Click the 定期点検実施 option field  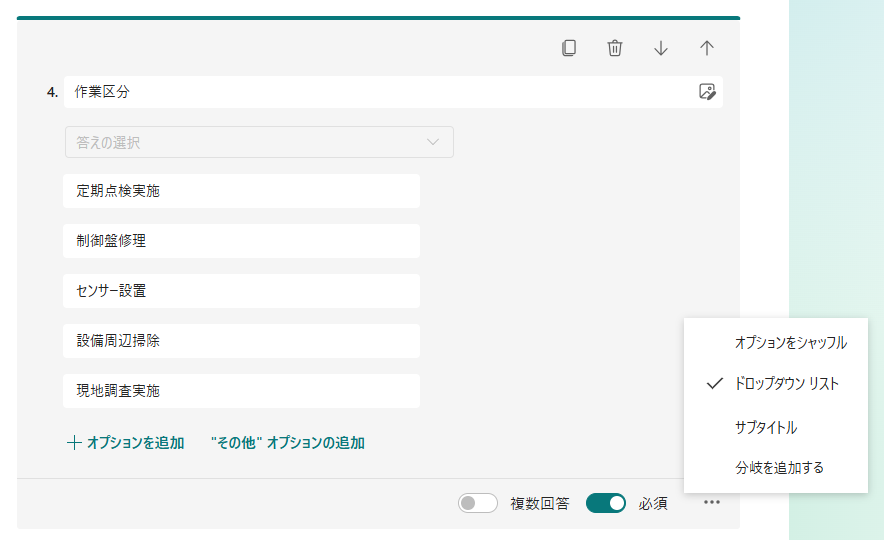click(x=241, y=191)
